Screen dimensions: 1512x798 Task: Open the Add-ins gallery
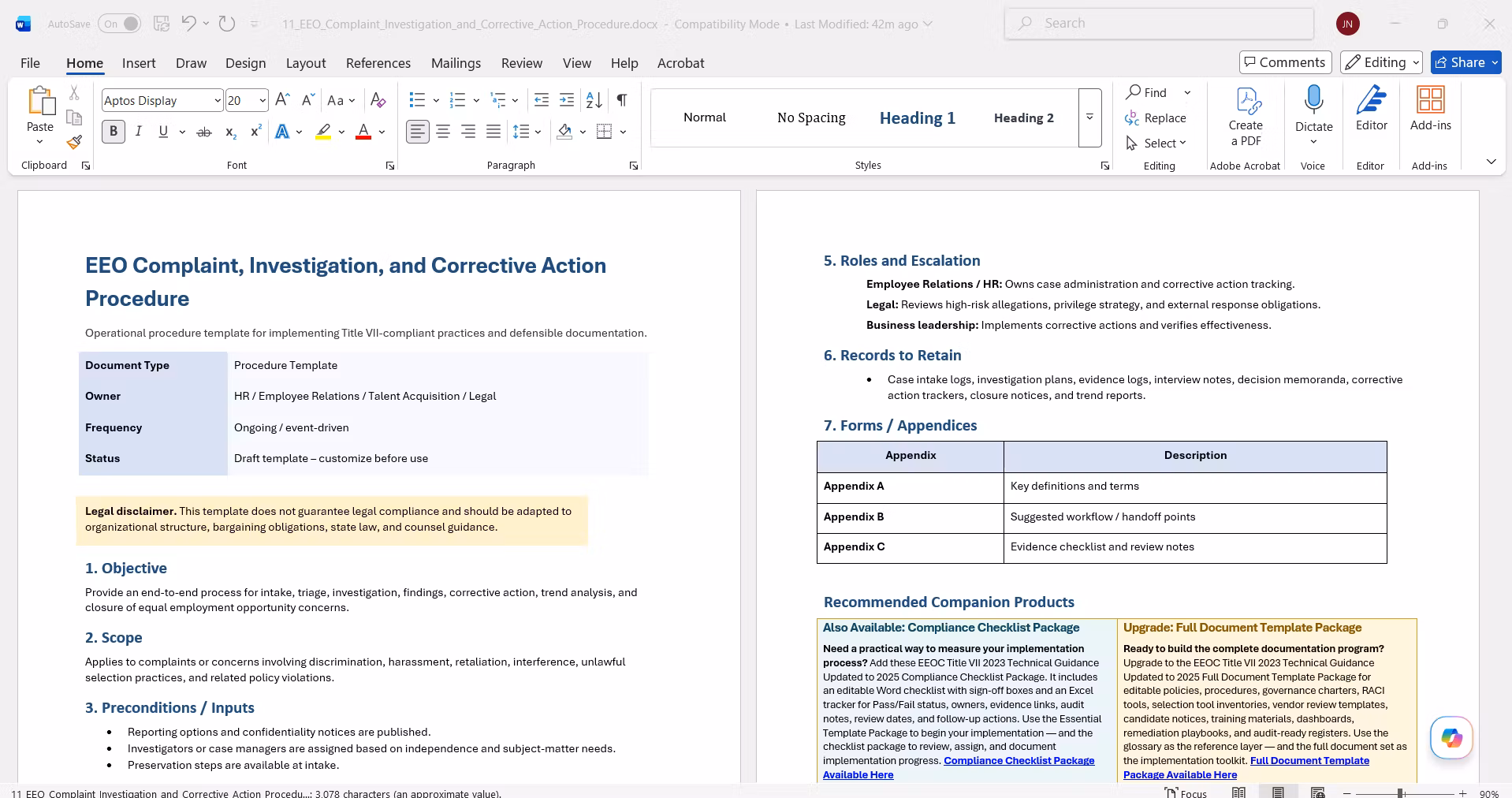click(1430, 109)
